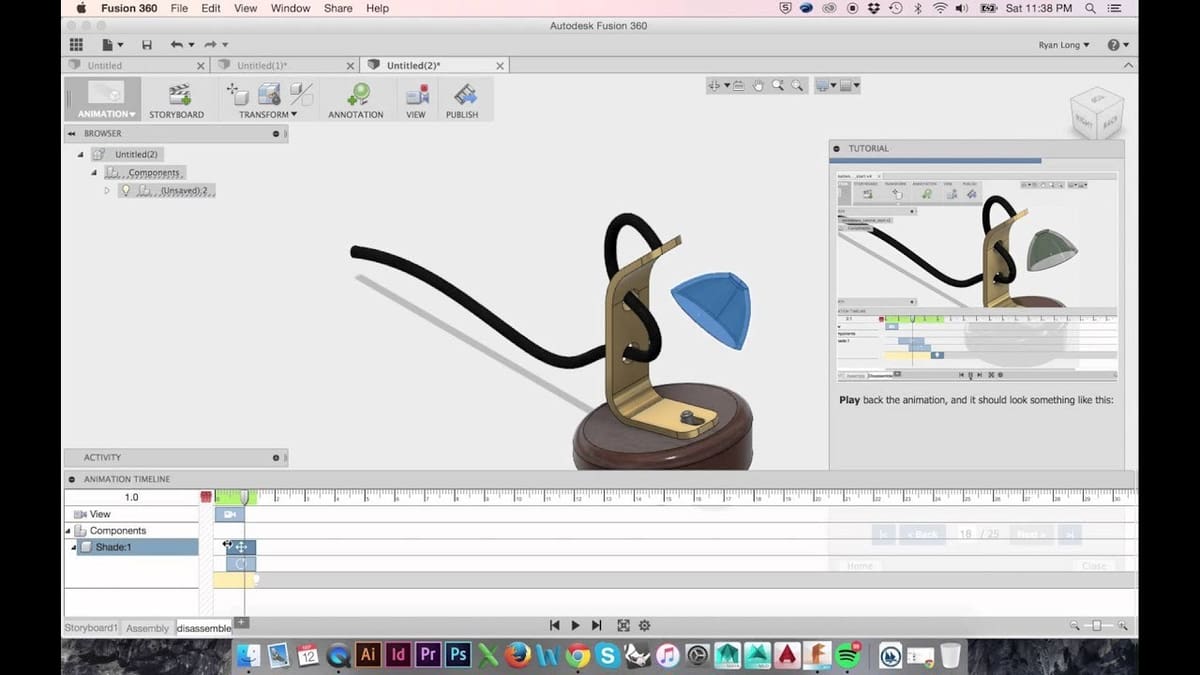Viewport: 1200px width, 675px height.
Task: Click the Orbit navigation tool
Action: tap(714, 86)
